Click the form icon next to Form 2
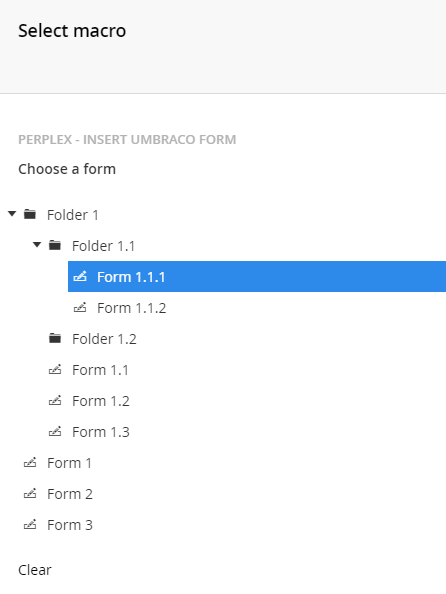 tap(30, 494)
